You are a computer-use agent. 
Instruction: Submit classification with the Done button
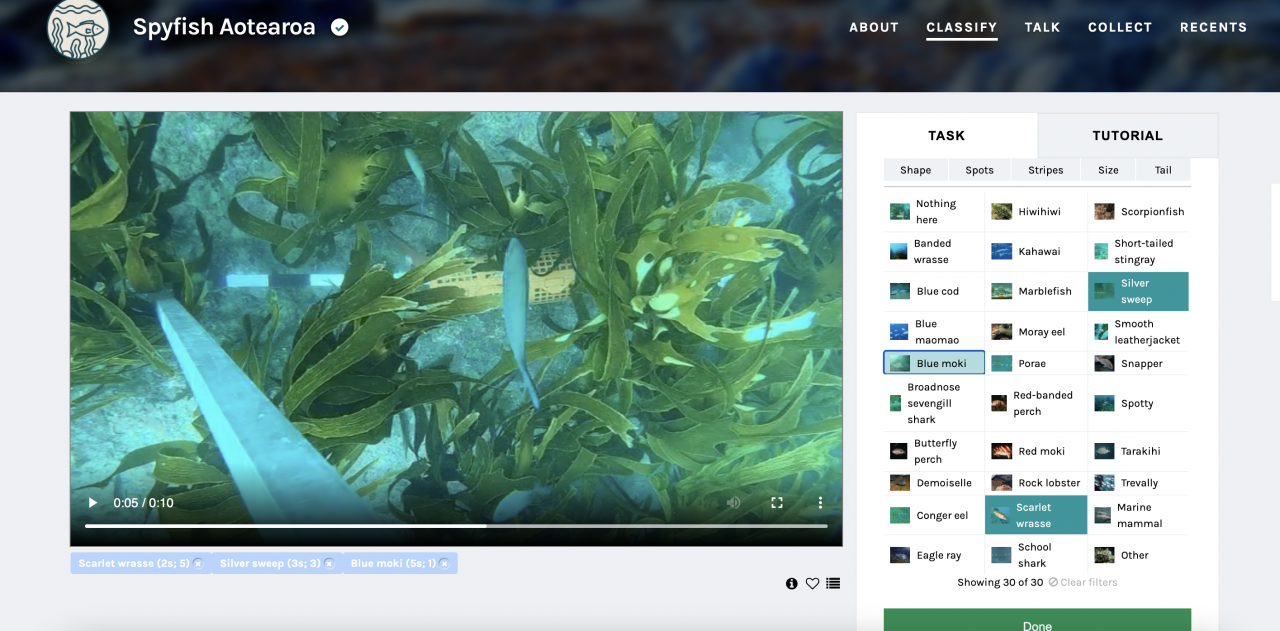pyautogui.click(x=1037, y=620)
